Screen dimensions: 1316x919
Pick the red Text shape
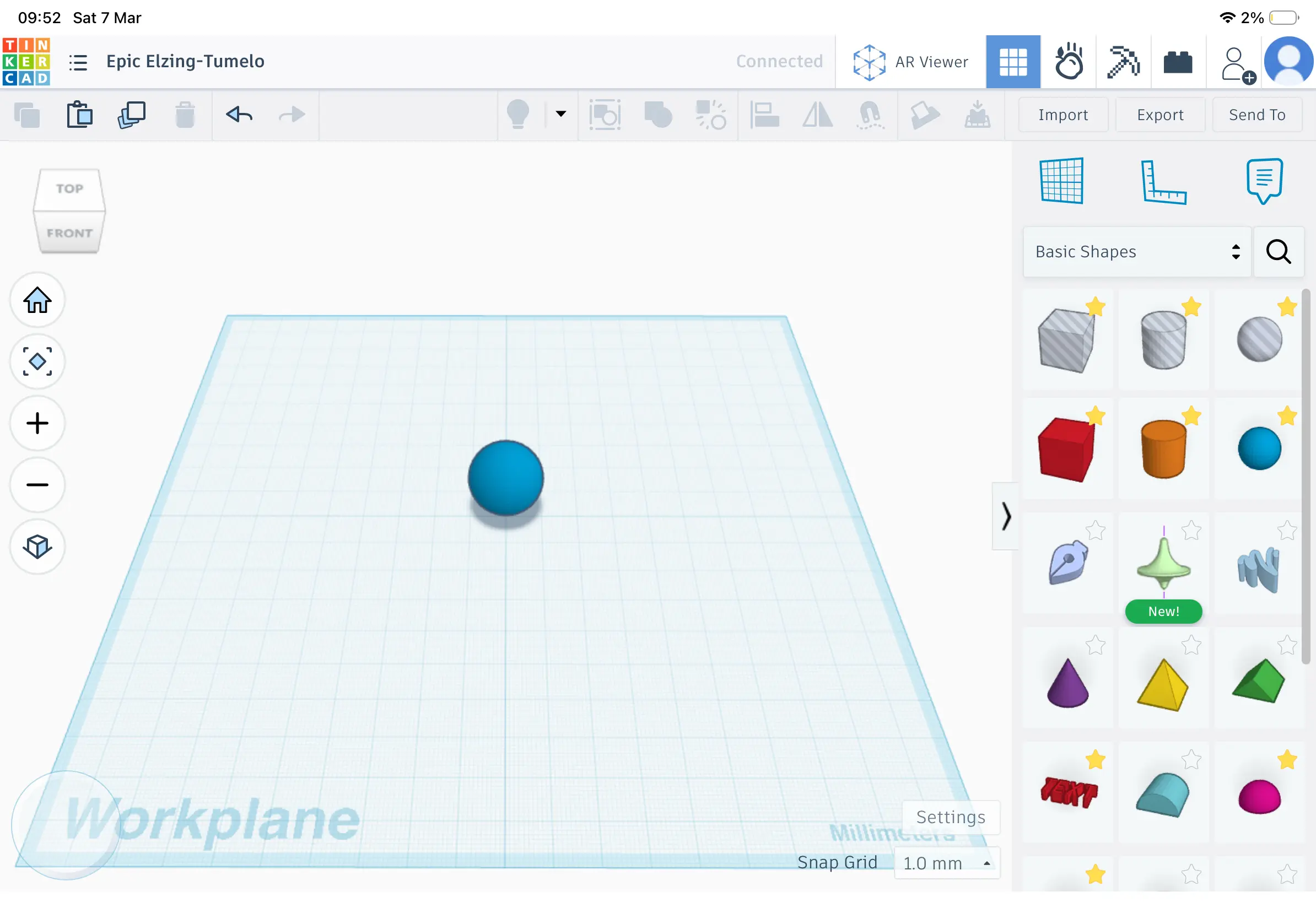click(x=1069, y=793)
